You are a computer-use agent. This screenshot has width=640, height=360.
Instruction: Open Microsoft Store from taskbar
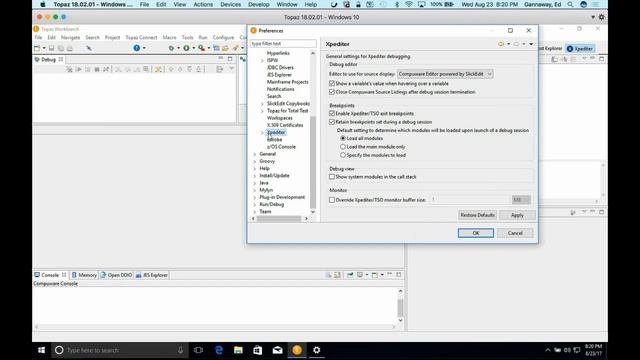coord(258,350)
